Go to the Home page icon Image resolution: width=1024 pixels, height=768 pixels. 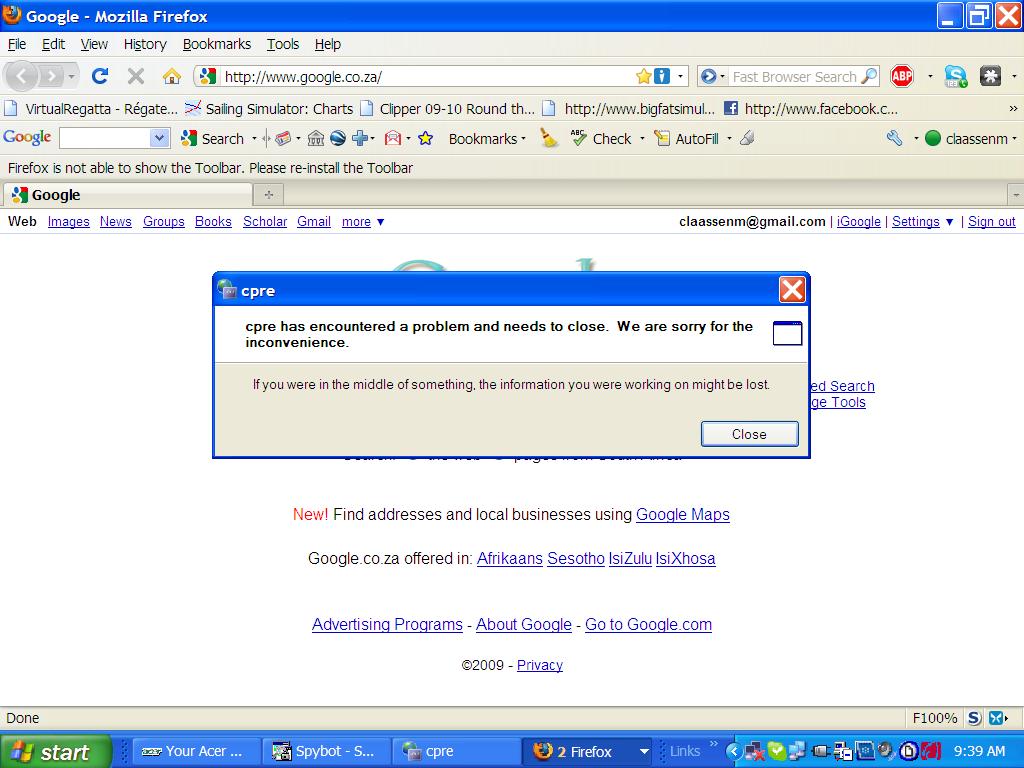tap(172, 76)
